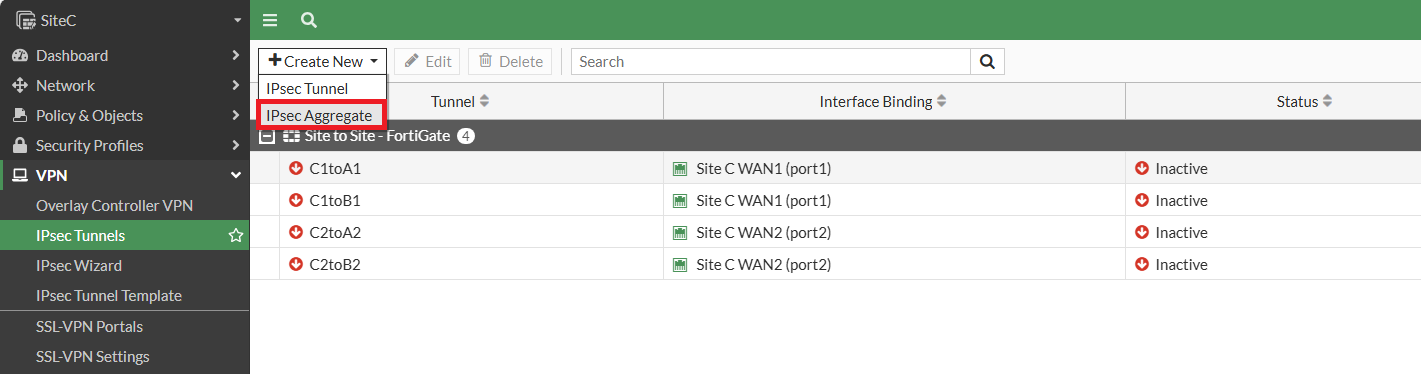This screenshot has height=374, width=1421.
Task: Click the Inactive status text of C2toA2
Action: point(1181,232)
